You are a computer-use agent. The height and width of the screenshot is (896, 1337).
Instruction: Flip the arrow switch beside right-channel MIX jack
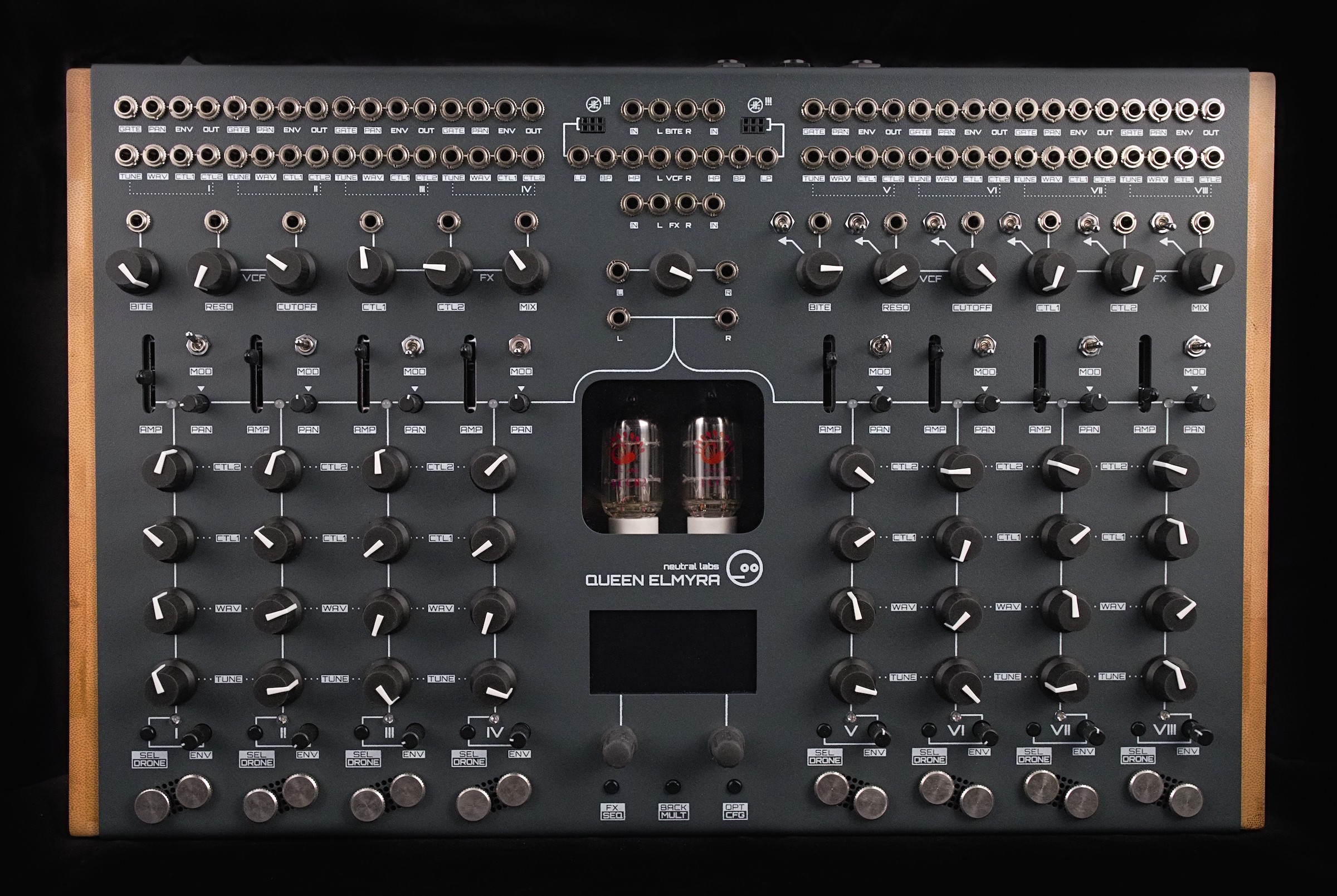click(1164, 222)
